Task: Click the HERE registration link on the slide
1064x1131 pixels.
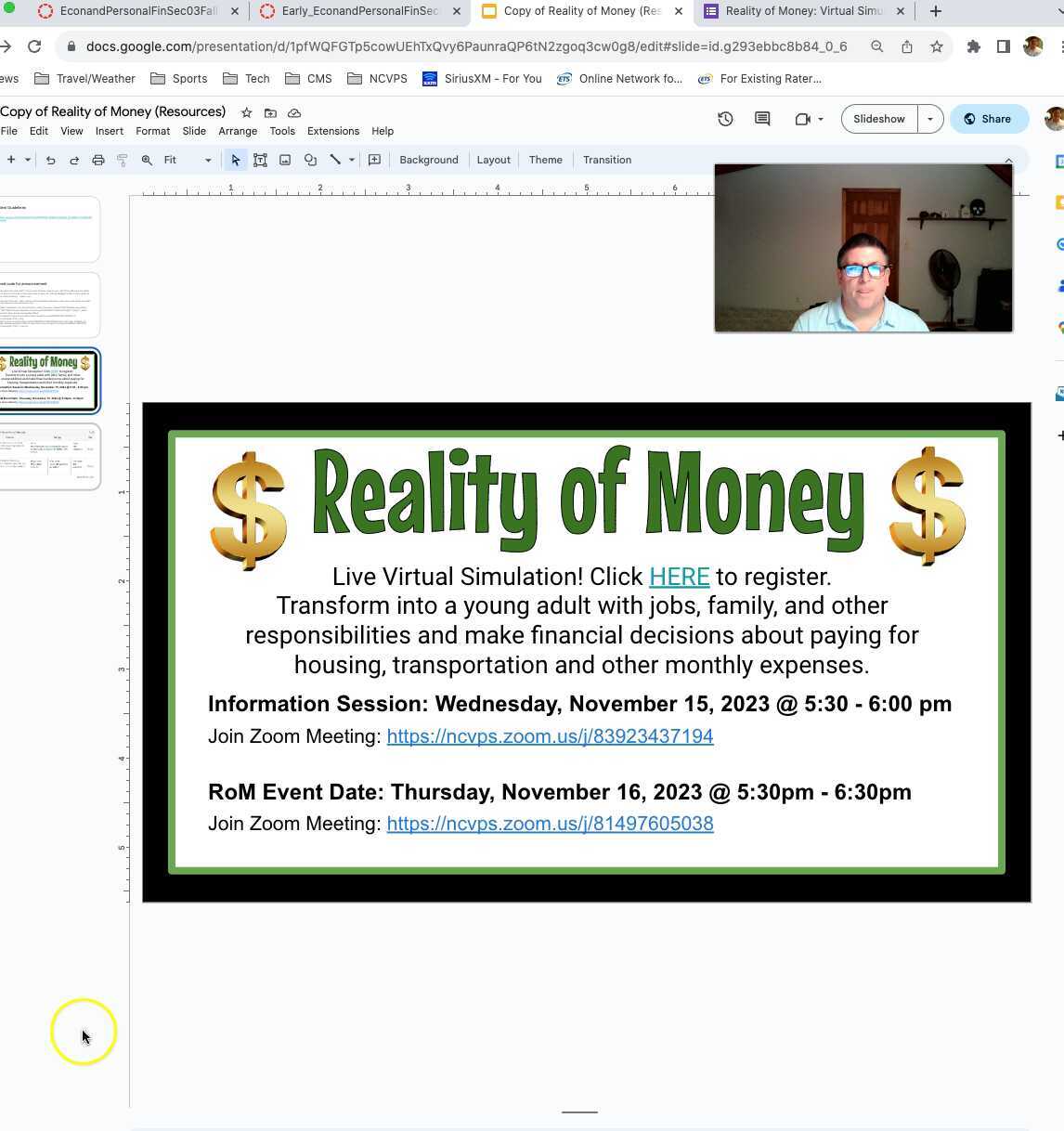Action: point(679,577)
